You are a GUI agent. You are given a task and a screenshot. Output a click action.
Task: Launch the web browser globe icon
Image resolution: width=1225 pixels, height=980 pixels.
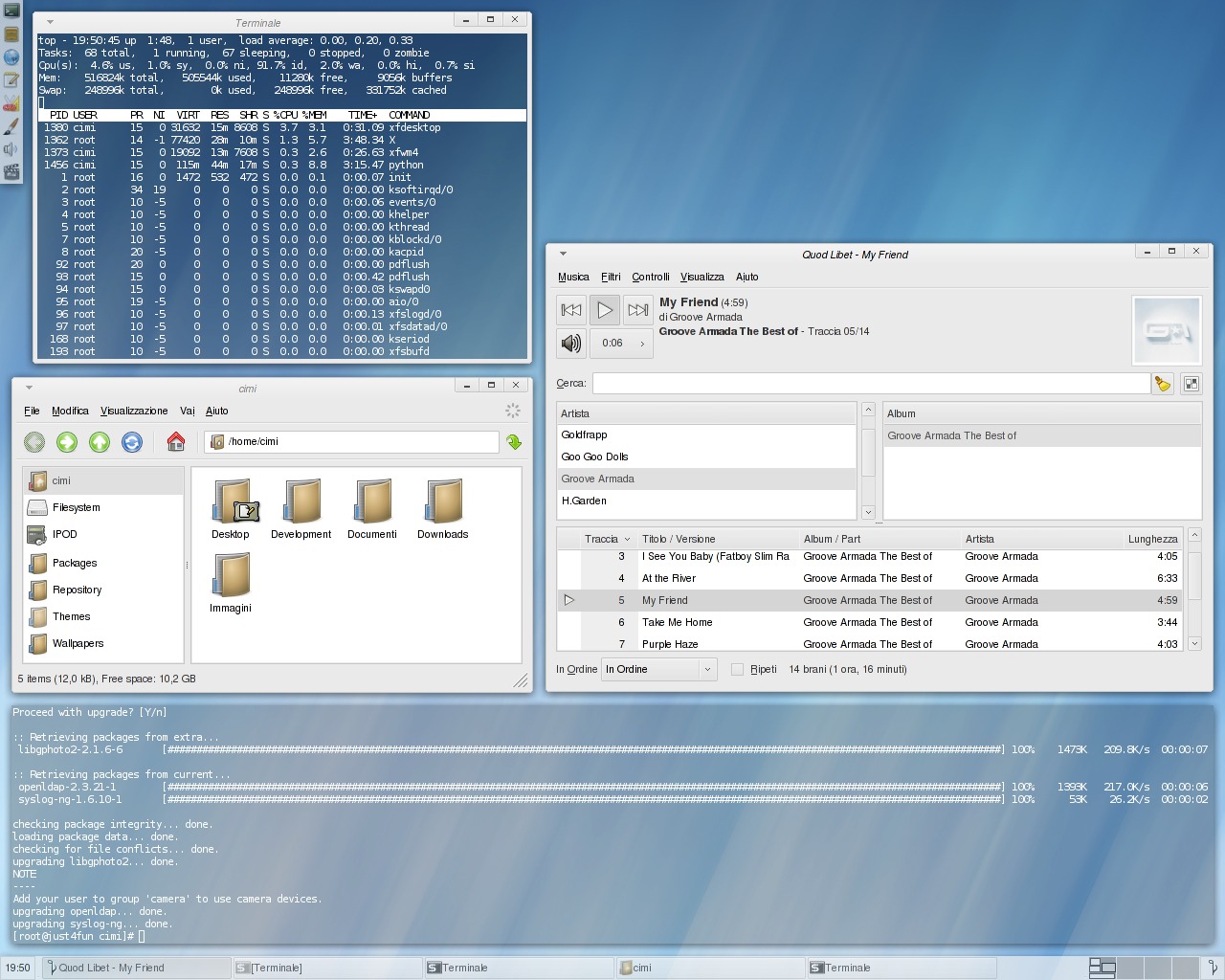point(11,57)
